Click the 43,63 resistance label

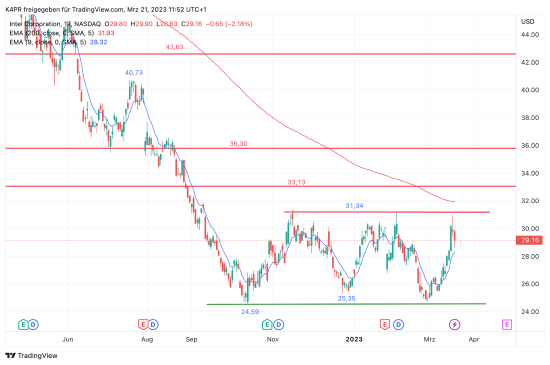[x=174, y=47]
